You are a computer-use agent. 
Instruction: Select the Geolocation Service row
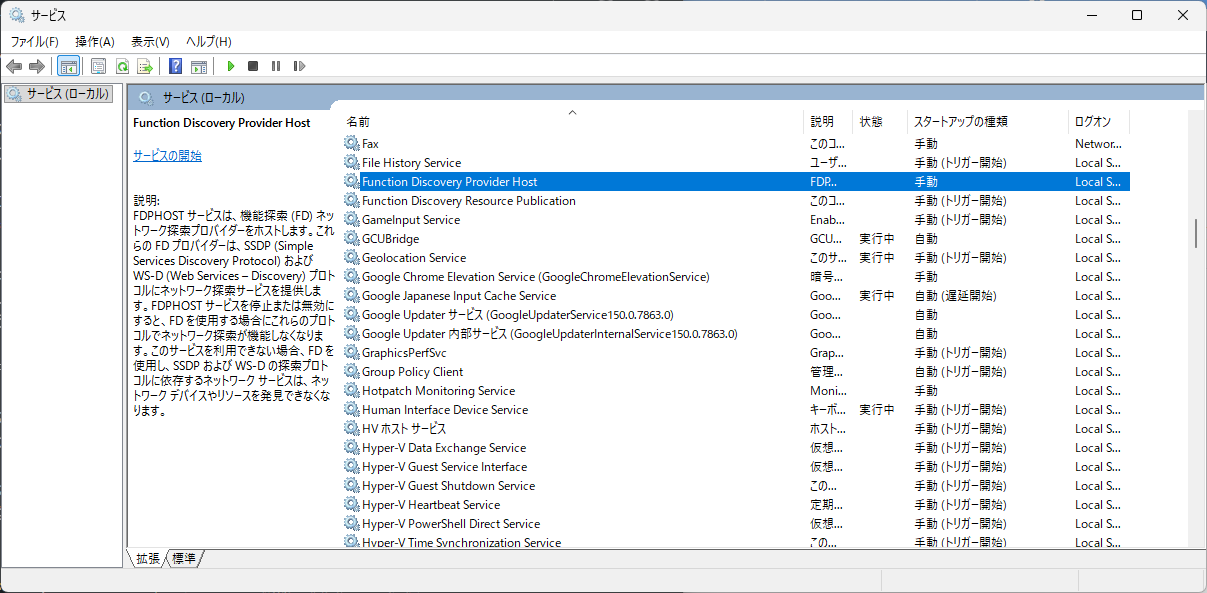click(735, 258)
